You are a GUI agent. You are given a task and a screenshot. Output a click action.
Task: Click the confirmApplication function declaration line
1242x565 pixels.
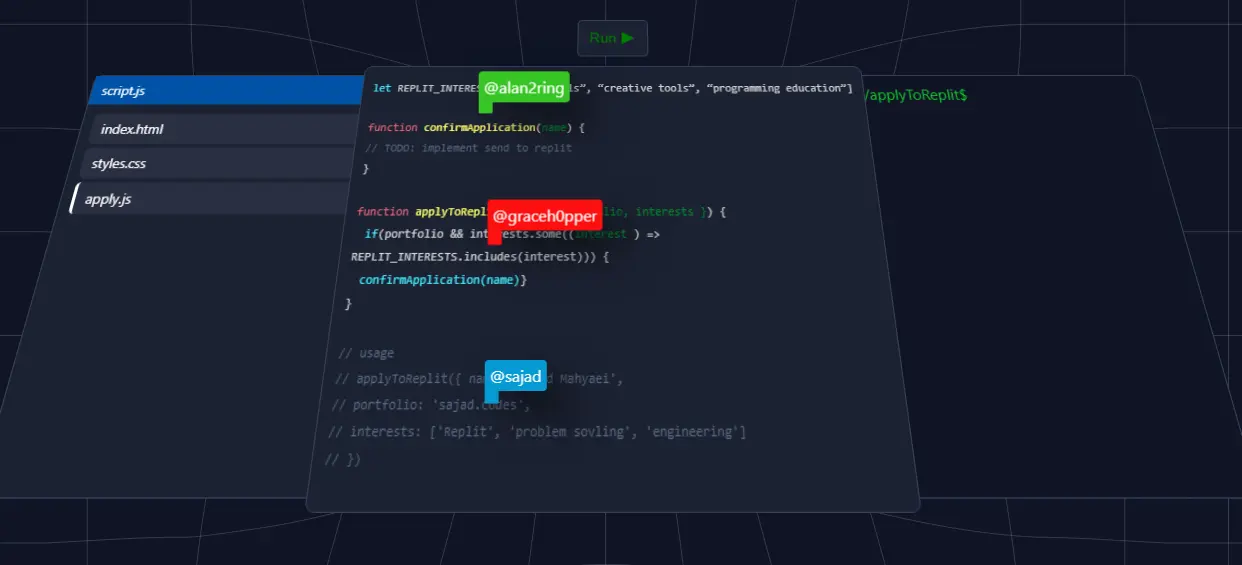tap(476, 128)
